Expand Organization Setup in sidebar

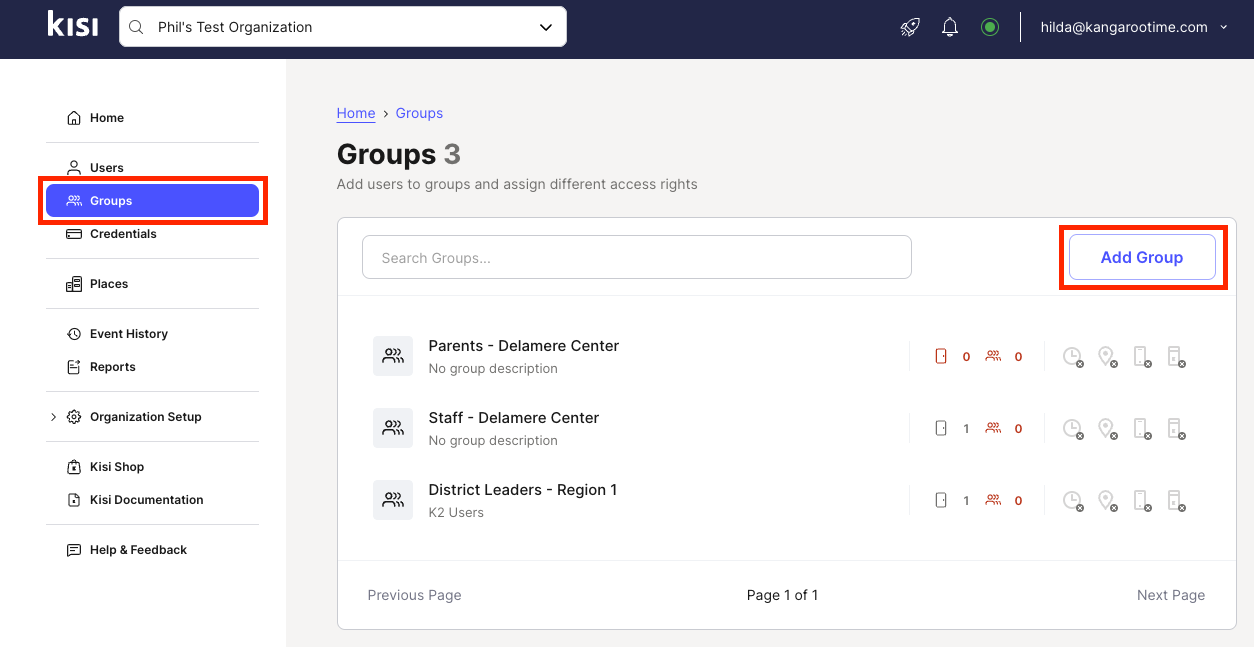point(145,417)
